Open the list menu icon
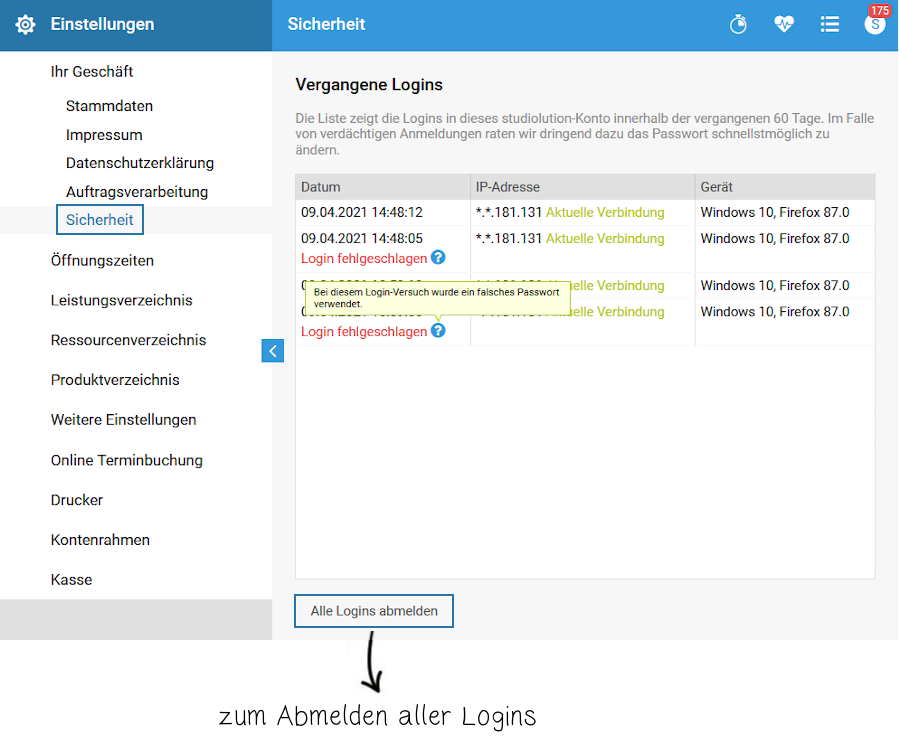Screen dimensions: 900x756 coord(829,24)
